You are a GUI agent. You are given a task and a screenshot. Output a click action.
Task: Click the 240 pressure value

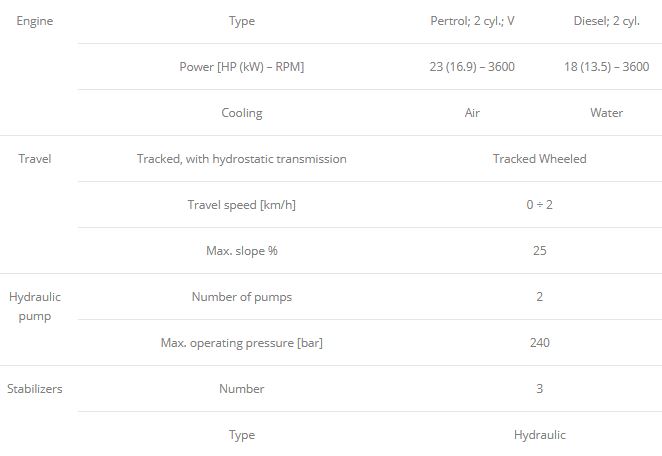(539, 343)
